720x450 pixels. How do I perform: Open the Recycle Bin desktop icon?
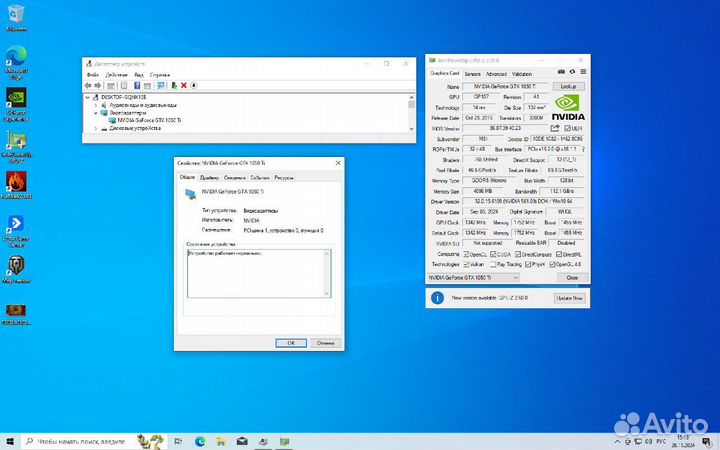coord(16,15)
